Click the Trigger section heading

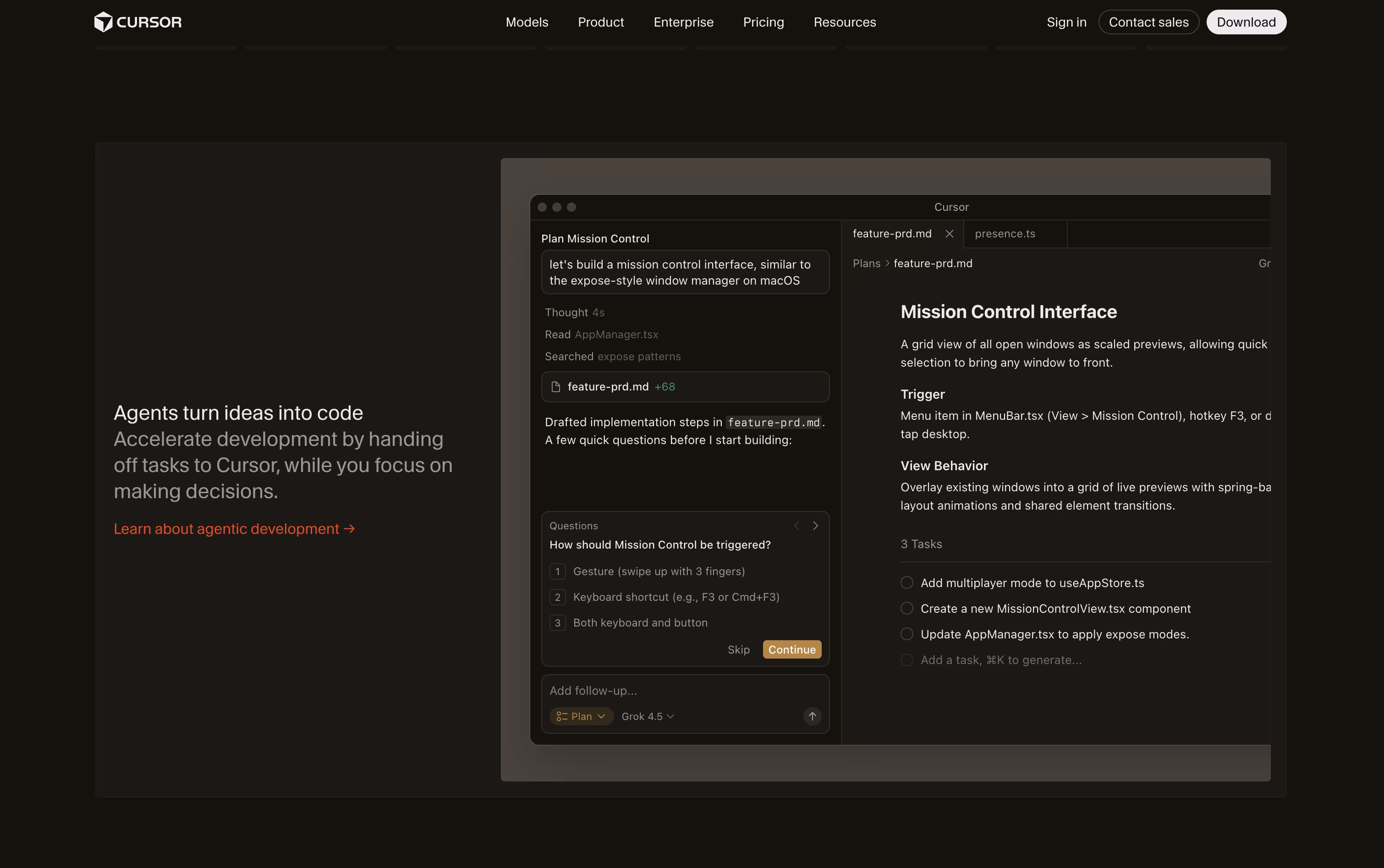pyautogui.click(x=922, y=395)
